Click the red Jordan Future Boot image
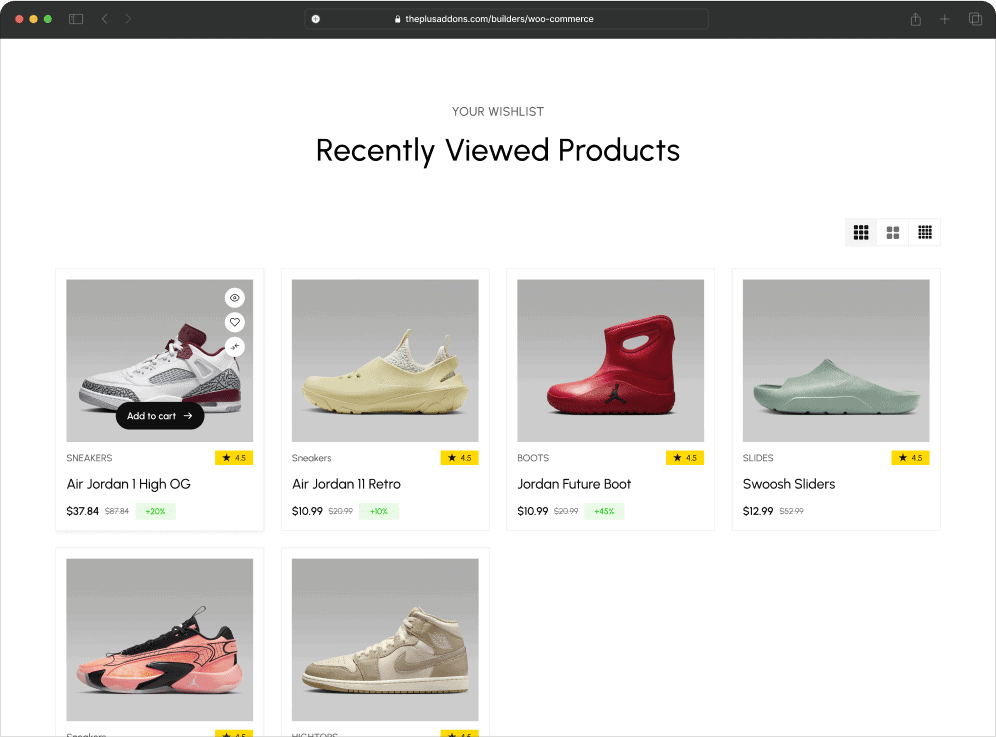 coord(610,361)
